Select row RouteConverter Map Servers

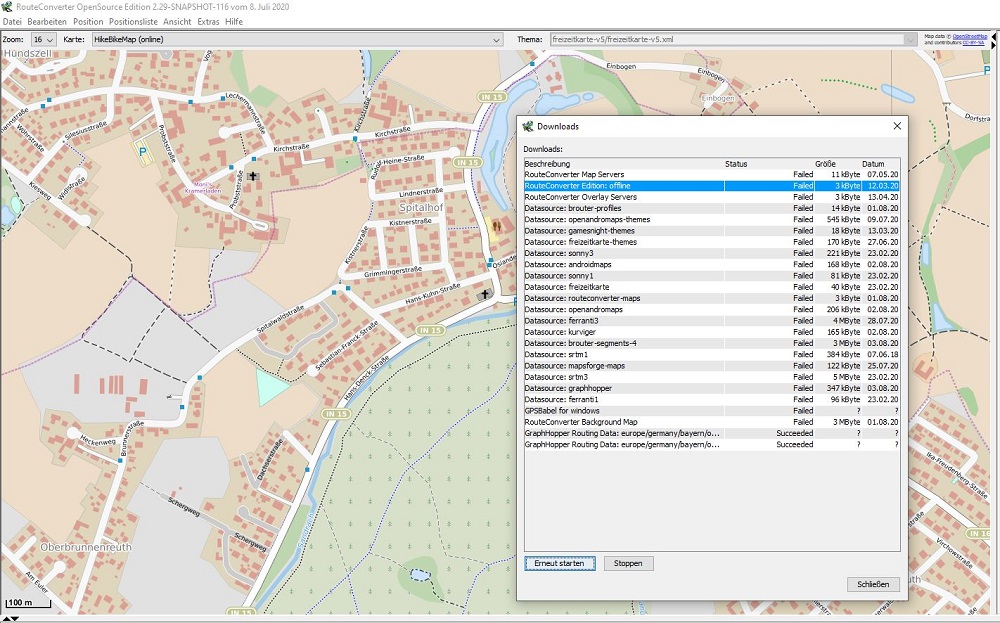(x=712, y=175)
